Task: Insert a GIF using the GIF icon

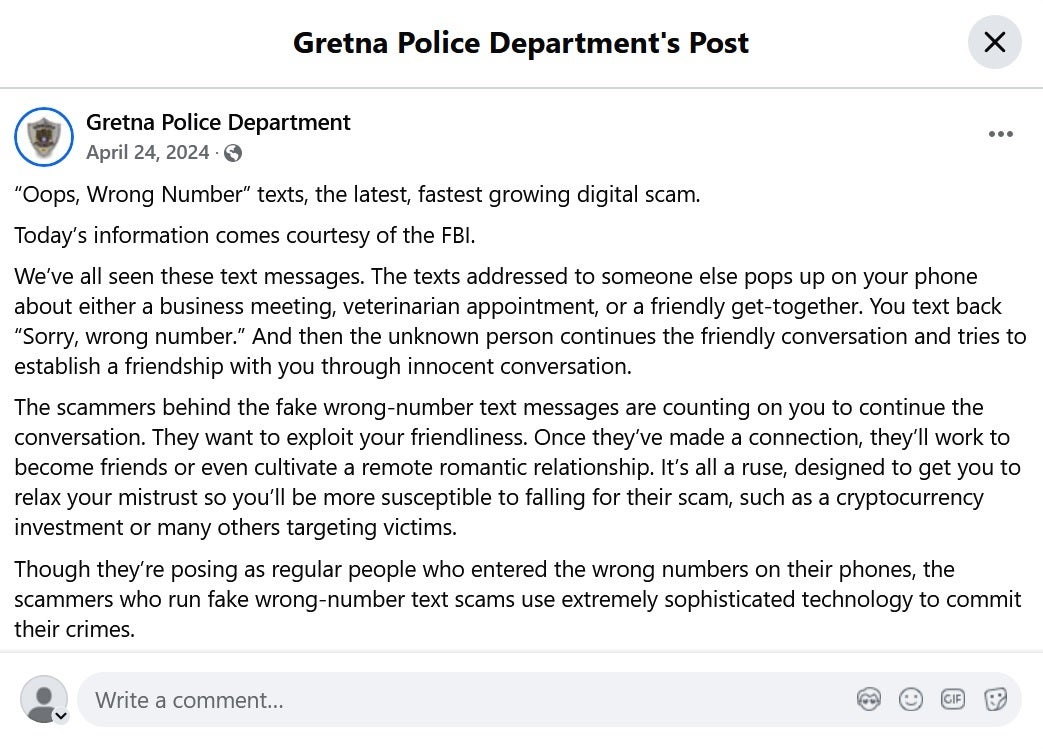Action: (x=953, y=700)
